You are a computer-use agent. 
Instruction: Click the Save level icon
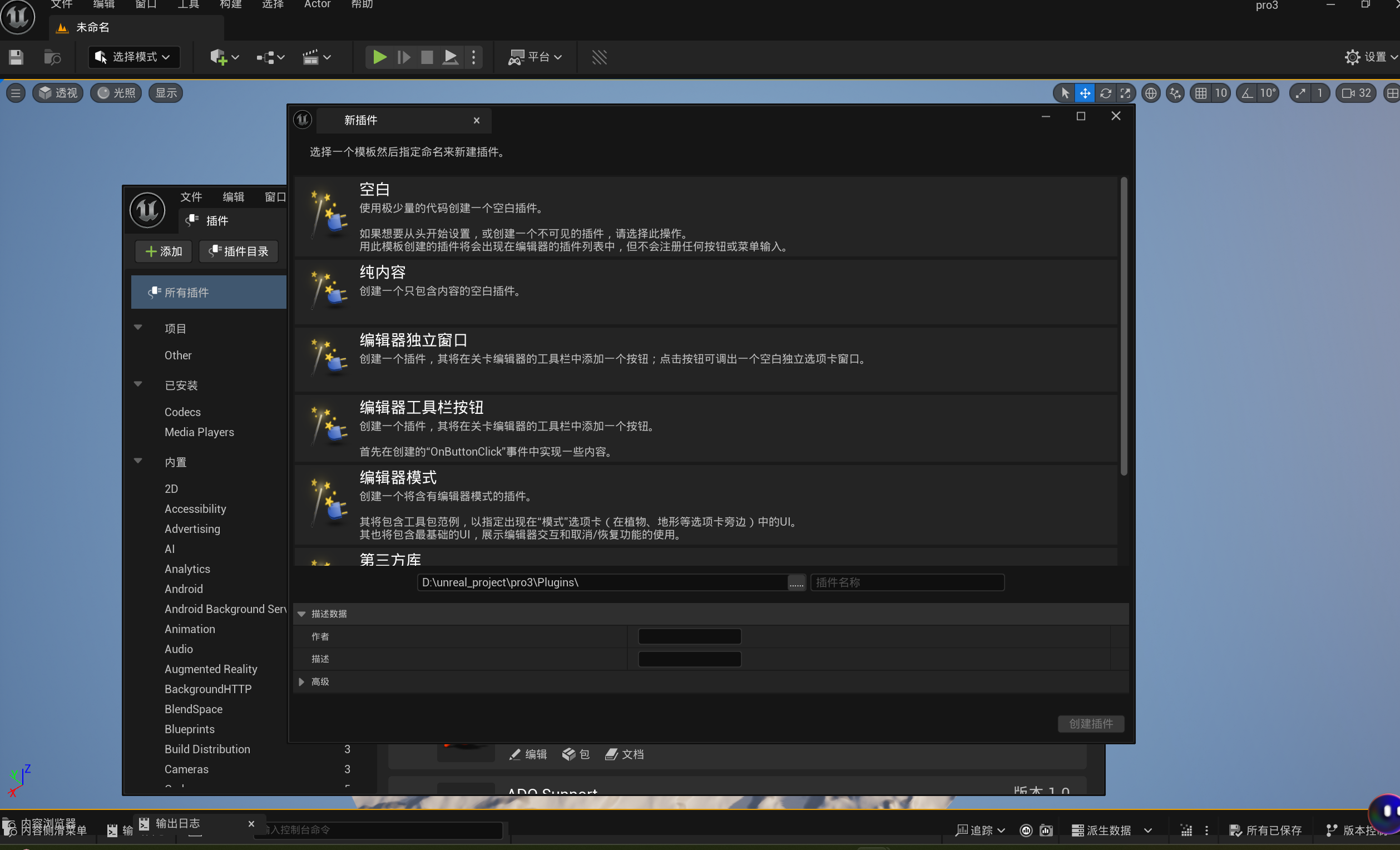[x=16, y=57]
